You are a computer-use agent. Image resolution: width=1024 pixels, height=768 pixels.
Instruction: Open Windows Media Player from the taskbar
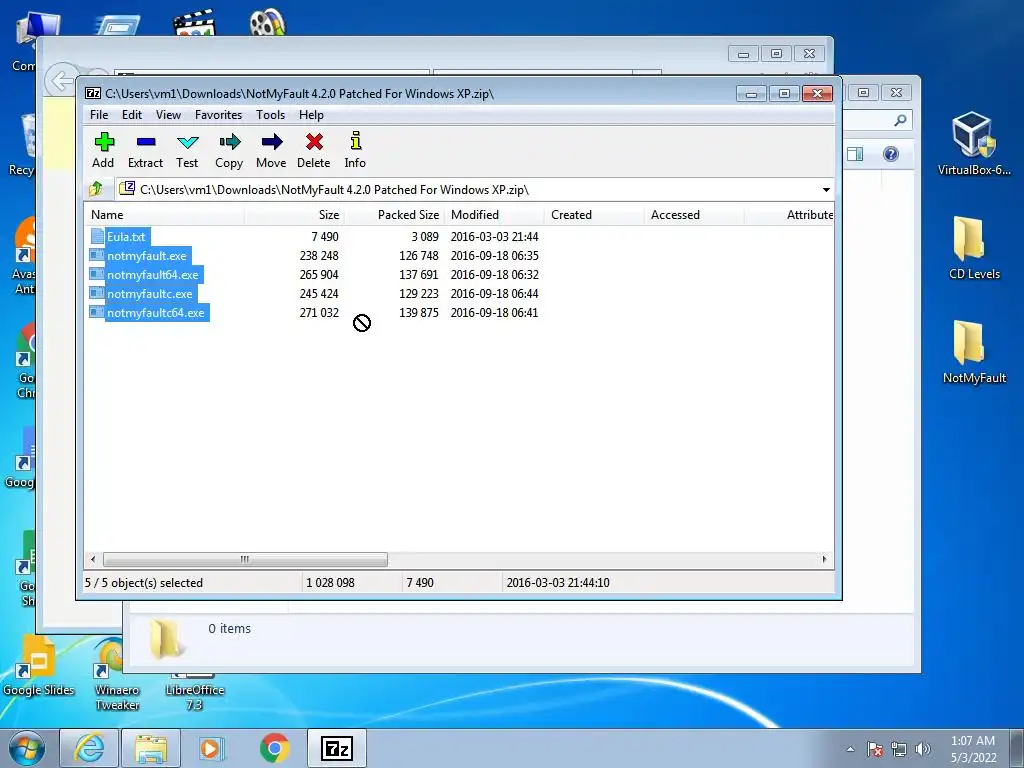point(212,748)
